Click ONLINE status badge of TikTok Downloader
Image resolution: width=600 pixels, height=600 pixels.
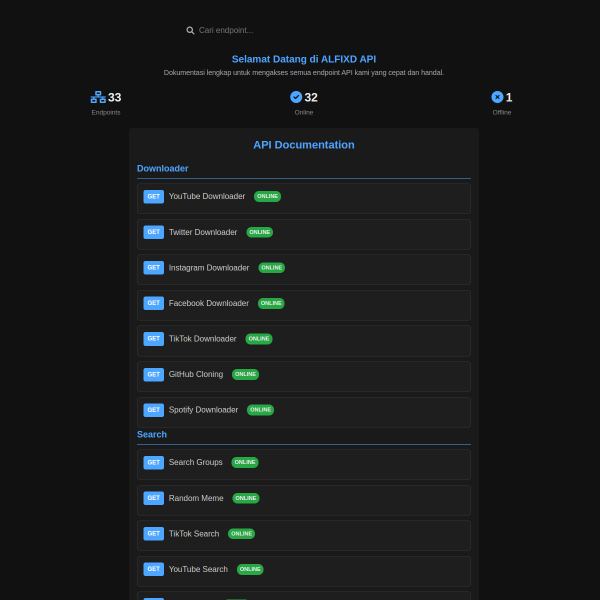click(259, 339)
